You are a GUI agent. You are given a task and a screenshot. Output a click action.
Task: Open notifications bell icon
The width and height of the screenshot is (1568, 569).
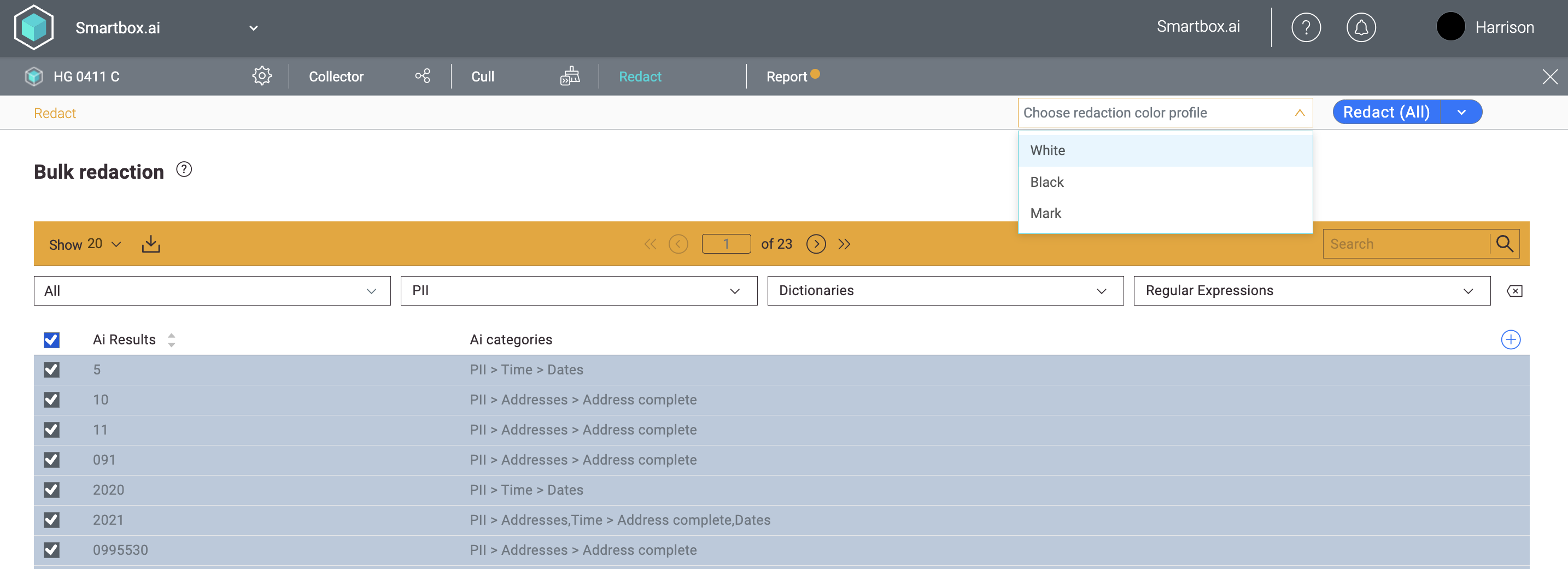click(1361, 27)
